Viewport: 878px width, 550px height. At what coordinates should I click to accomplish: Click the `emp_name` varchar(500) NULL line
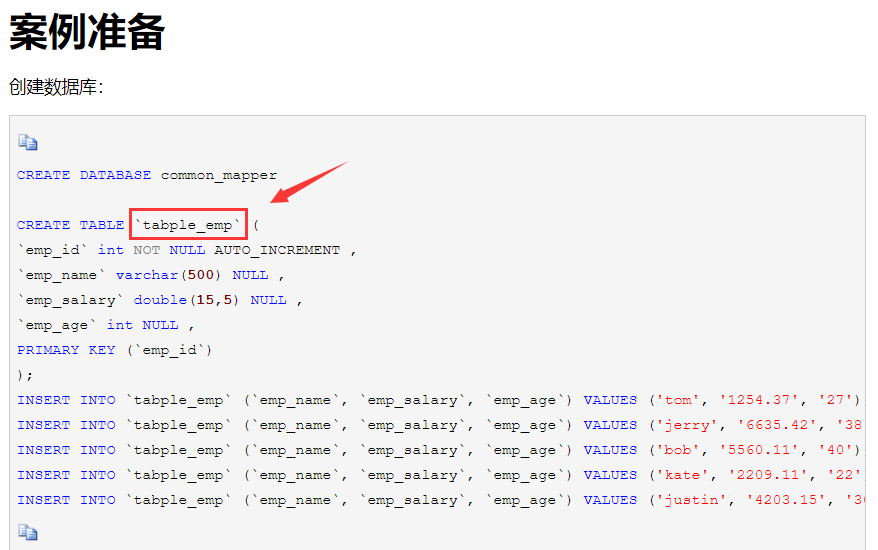pos(151,275)
